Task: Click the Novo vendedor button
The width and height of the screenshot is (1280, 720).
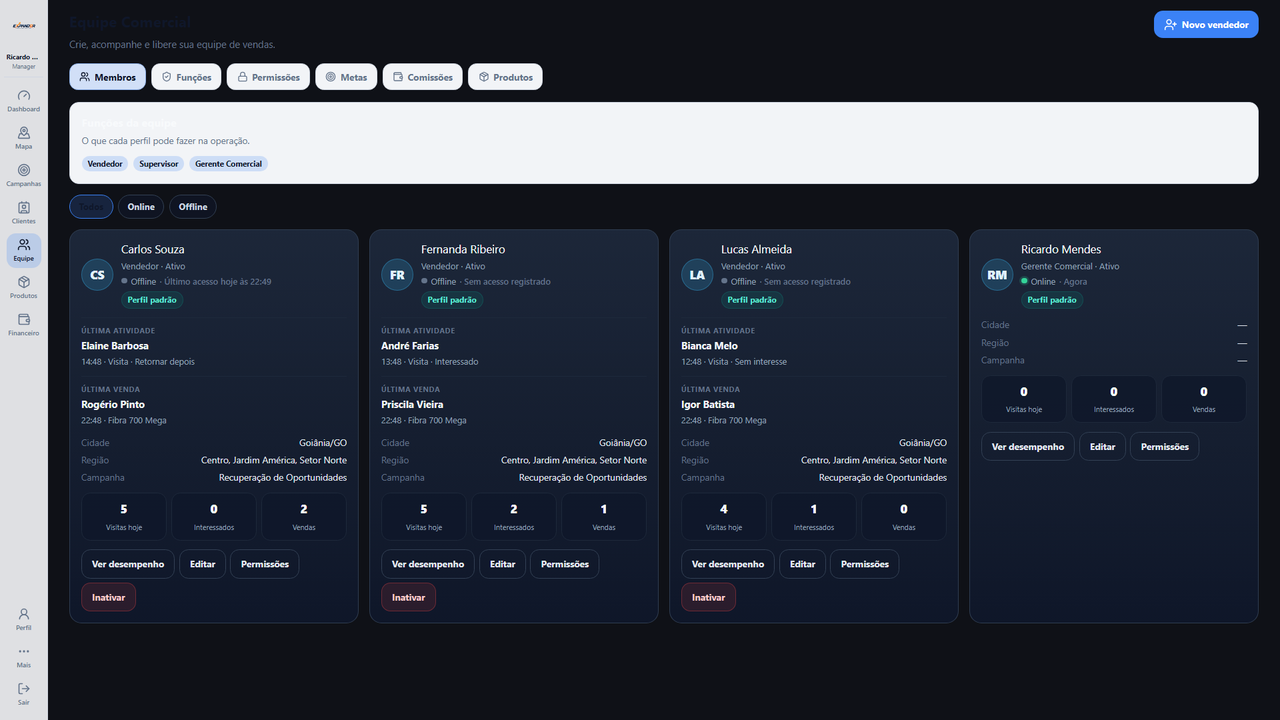Action: pyautogui.click(x=1206, y=25)
